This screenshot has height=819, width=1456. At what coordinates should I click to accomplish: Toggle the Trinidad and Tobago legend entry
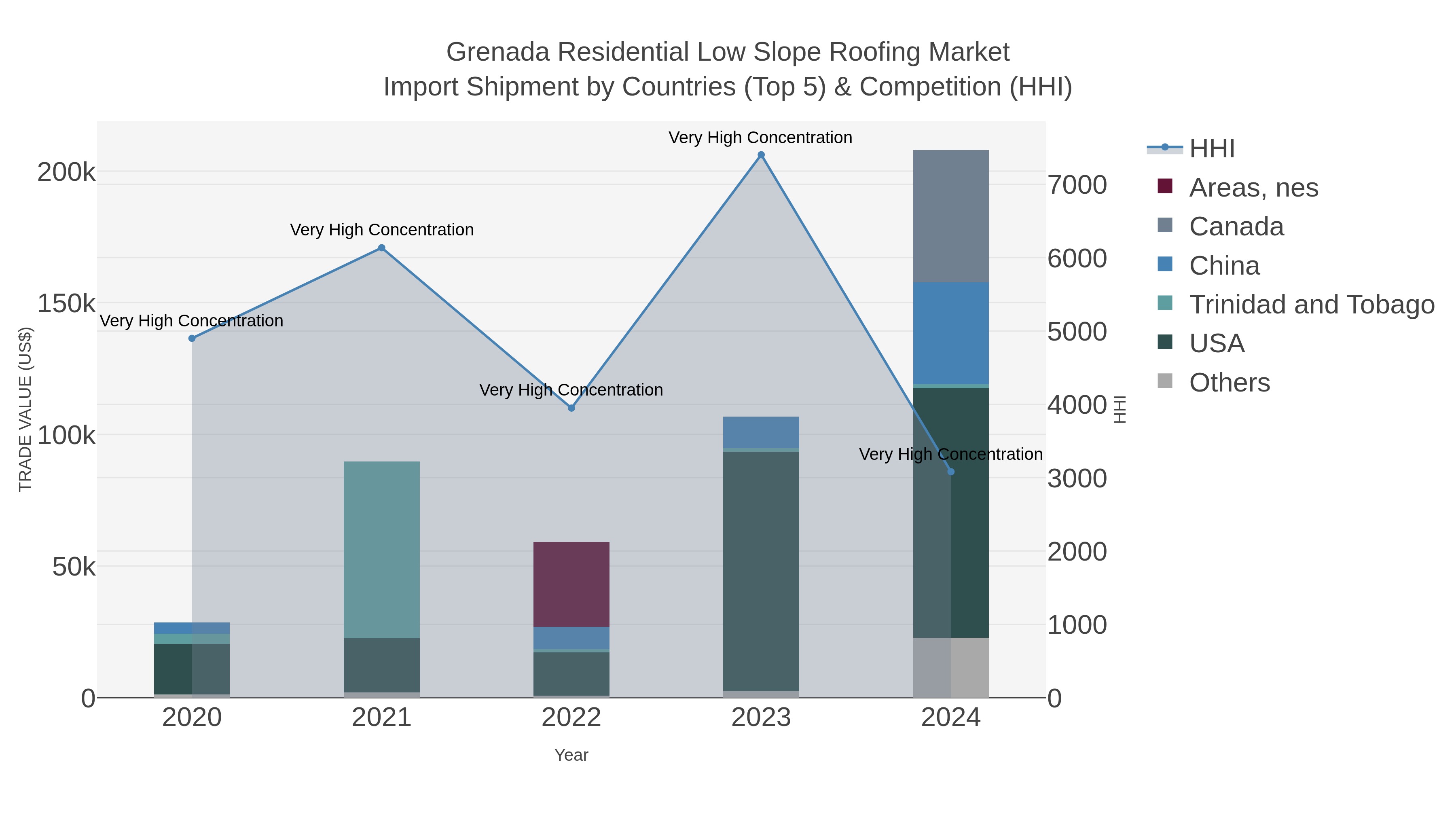[1295, 304]
